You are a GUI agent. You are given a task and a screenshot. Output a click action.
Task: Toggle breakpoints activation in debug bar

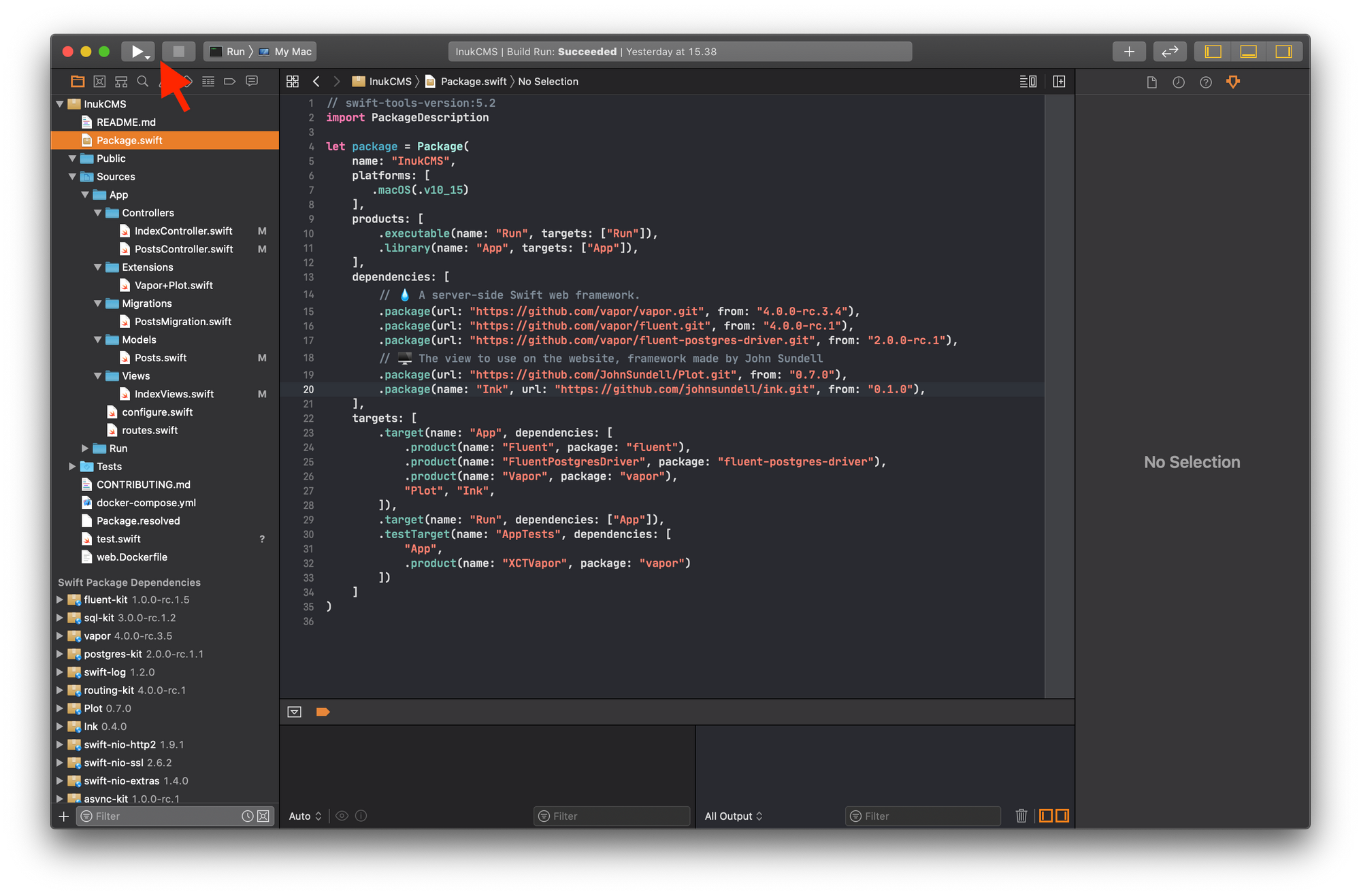click(x=323, y=712)
